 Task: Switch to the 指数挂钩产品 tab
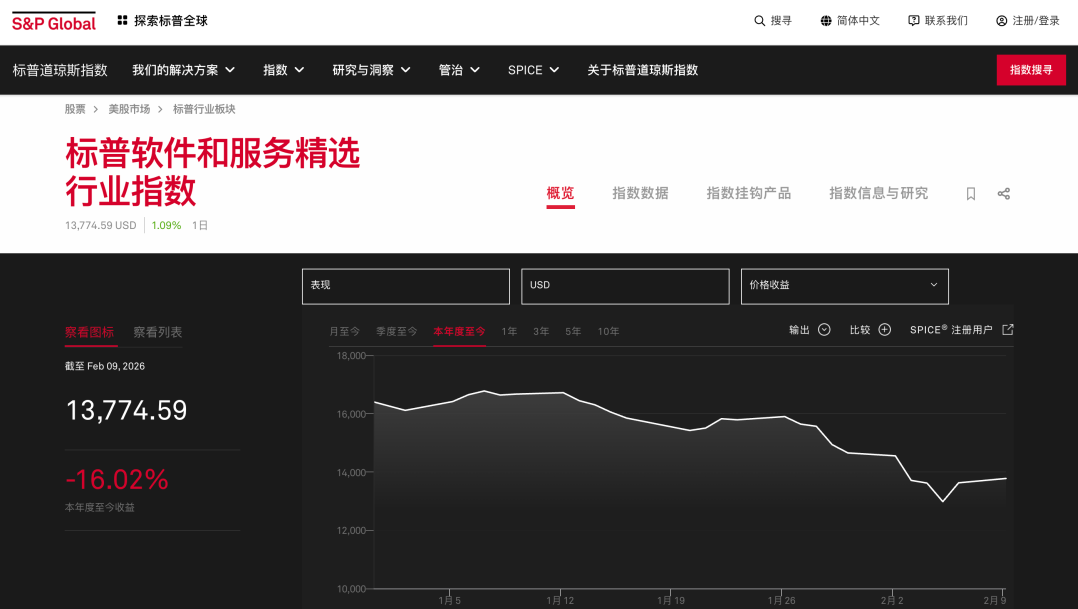tap(749, 194)
